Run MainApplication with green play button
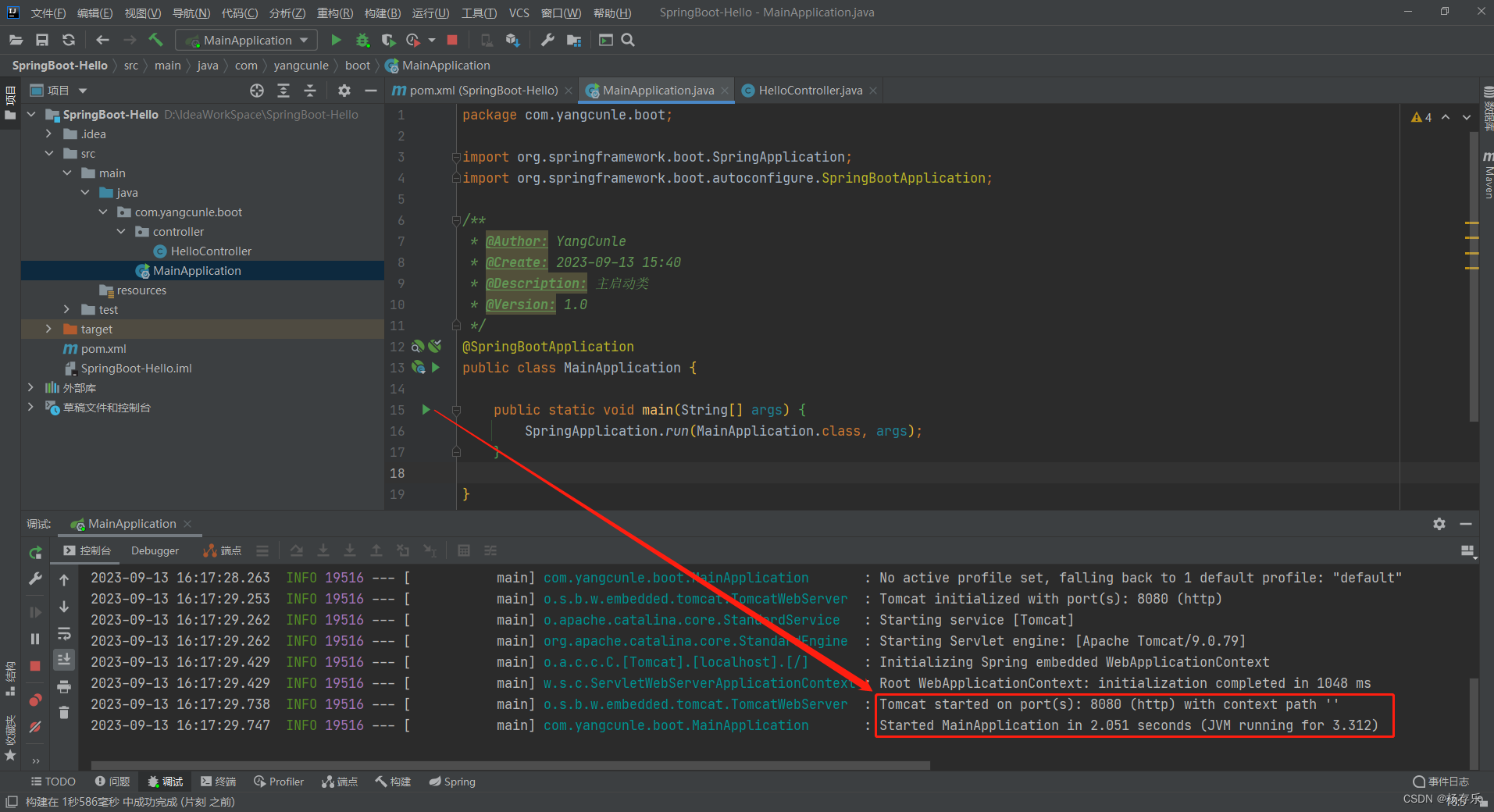Screen dimensions: 1494x812 point(336,40)
